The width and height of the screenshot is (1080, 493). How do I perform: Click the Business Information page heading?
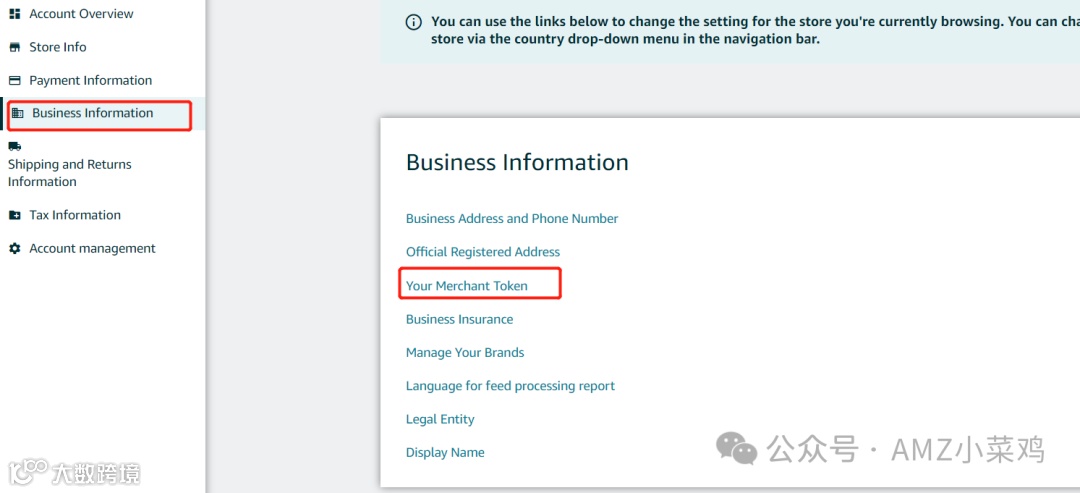point(517,162)
